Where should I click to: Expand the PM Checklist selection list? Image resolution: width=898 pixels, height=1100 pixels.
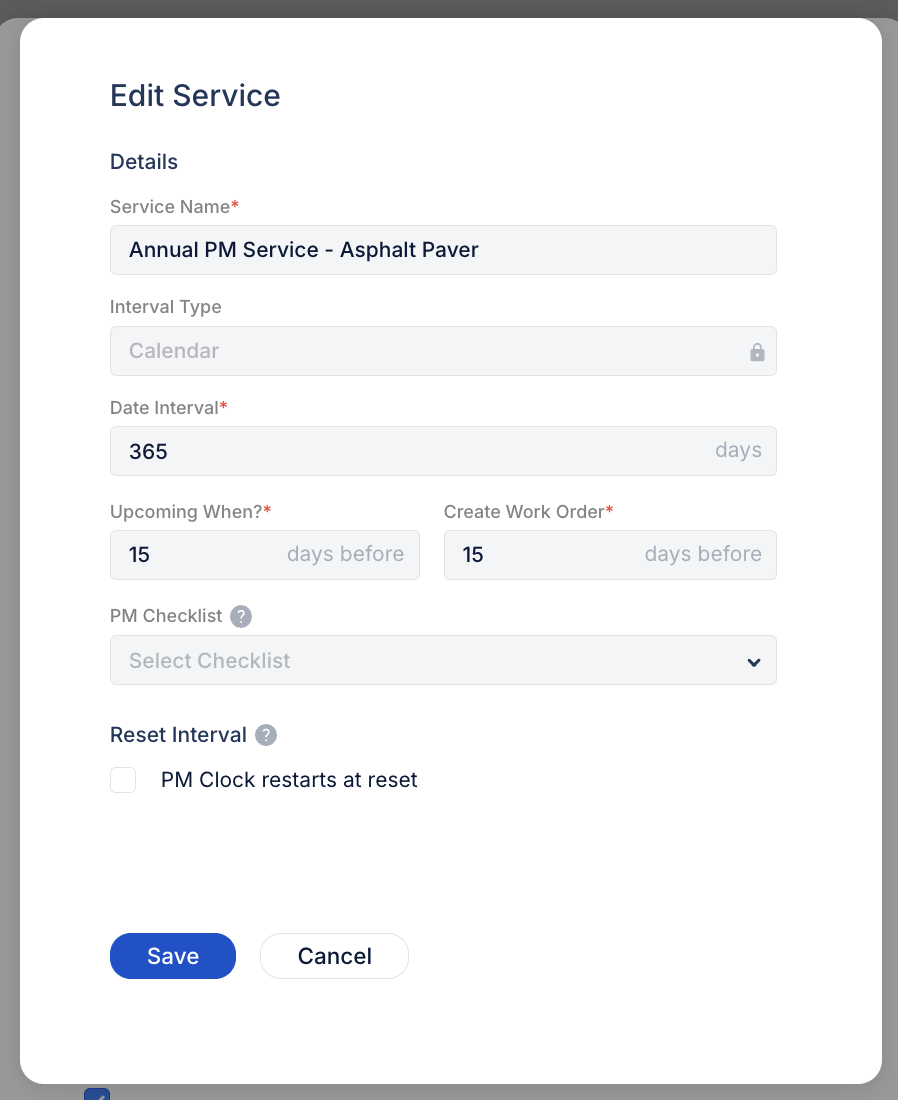[x=443, y=660]
